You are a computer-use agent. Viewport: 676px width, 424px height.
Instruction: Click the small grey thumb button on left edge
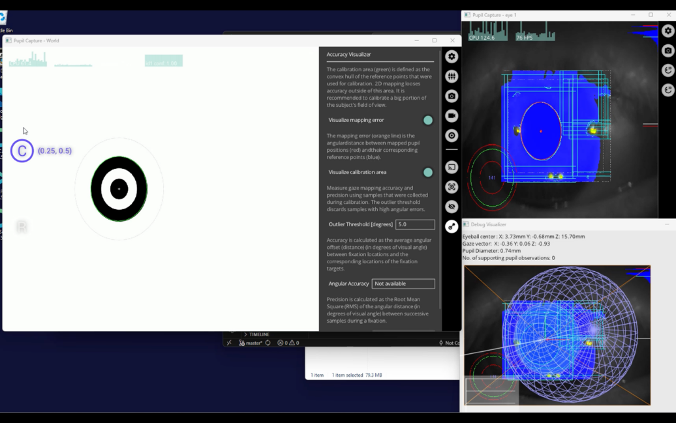21,227
